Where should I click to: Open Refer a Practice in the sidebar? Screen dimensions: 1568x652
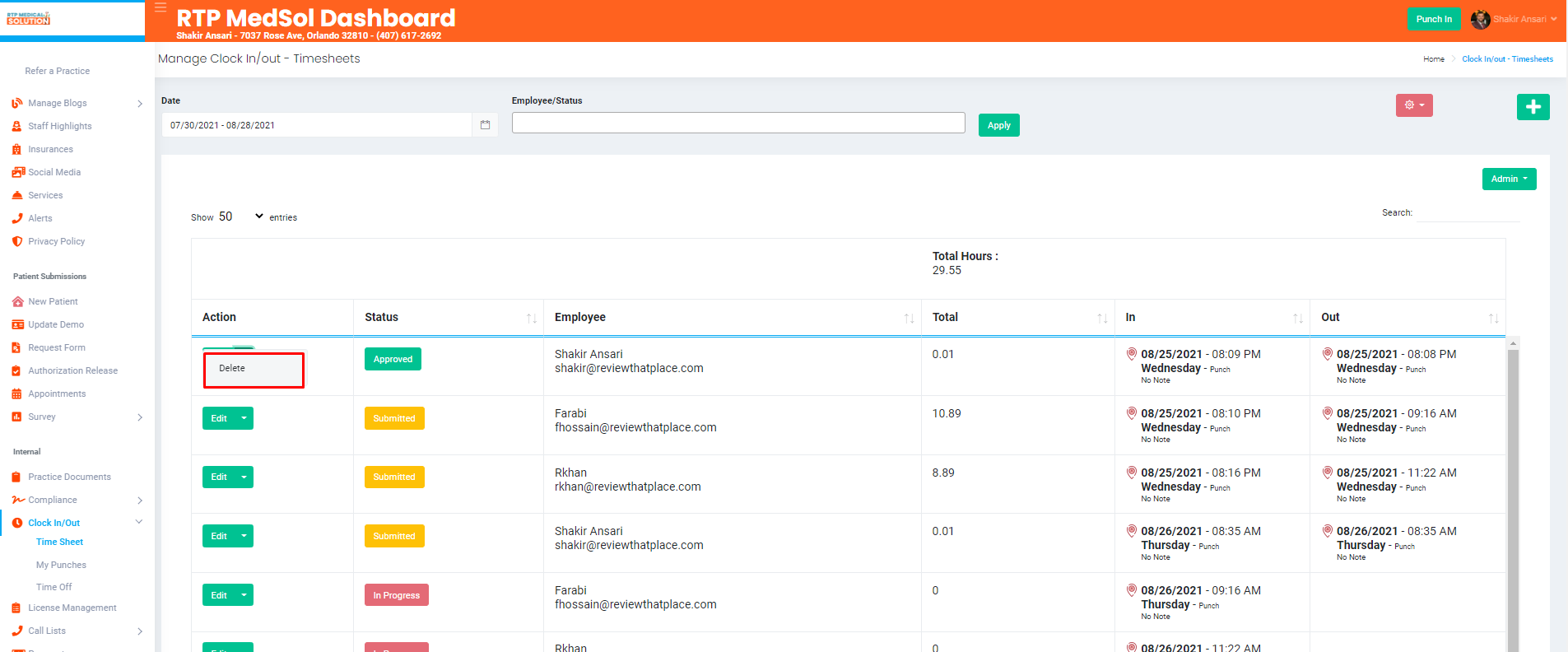pos(58,71)
